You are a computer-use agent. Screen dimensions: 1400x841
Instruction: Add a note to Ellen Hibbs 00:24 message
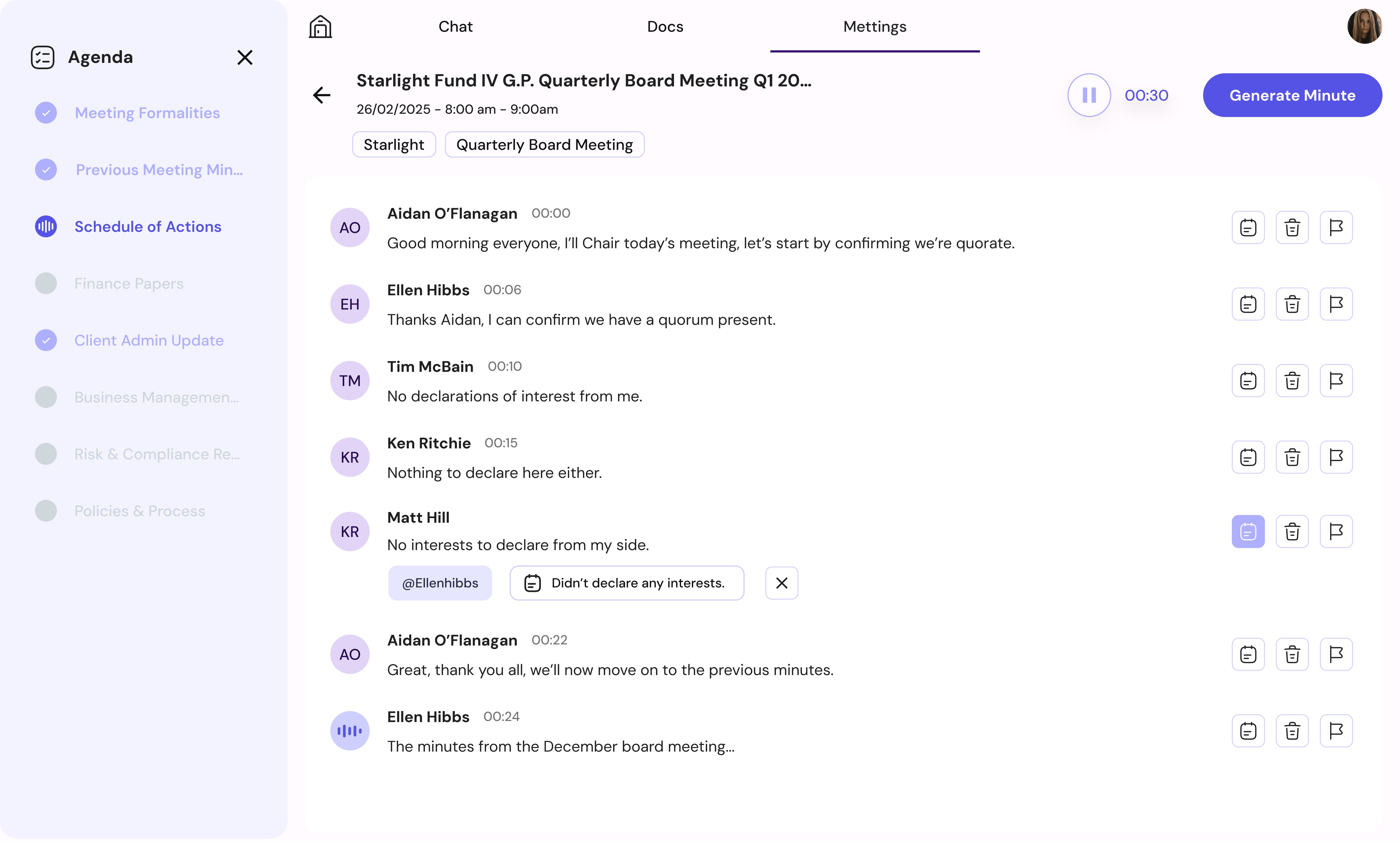pyautogui.click(x=1248, y=731)
